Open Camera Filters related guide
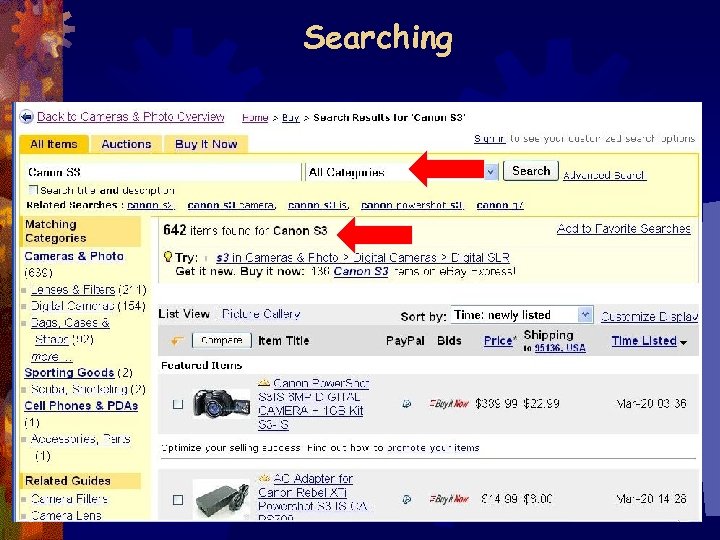The width and height of the screenshot is (720, 540). click(69, 499)
